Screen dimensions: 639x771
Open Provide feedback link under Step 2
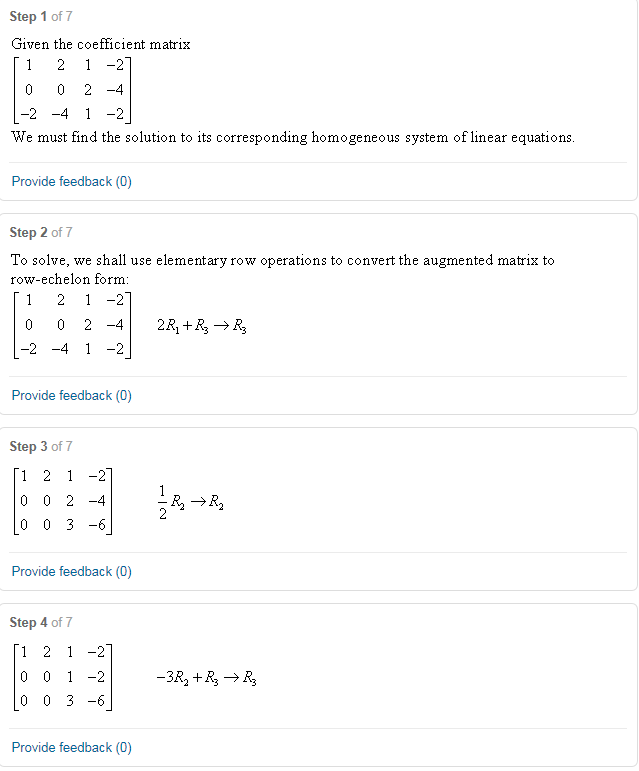tap(71, 395)
